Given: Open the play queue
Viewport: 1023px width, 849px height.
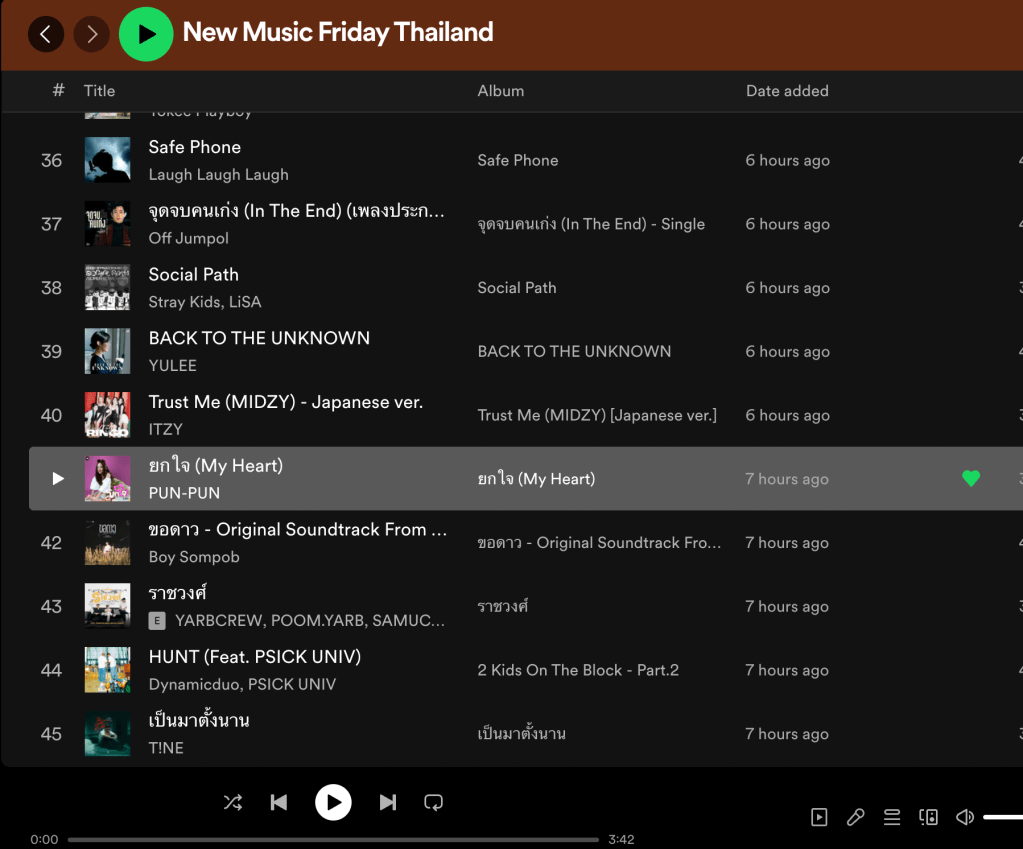Looking at the screenshot, I should click(892, 817).
